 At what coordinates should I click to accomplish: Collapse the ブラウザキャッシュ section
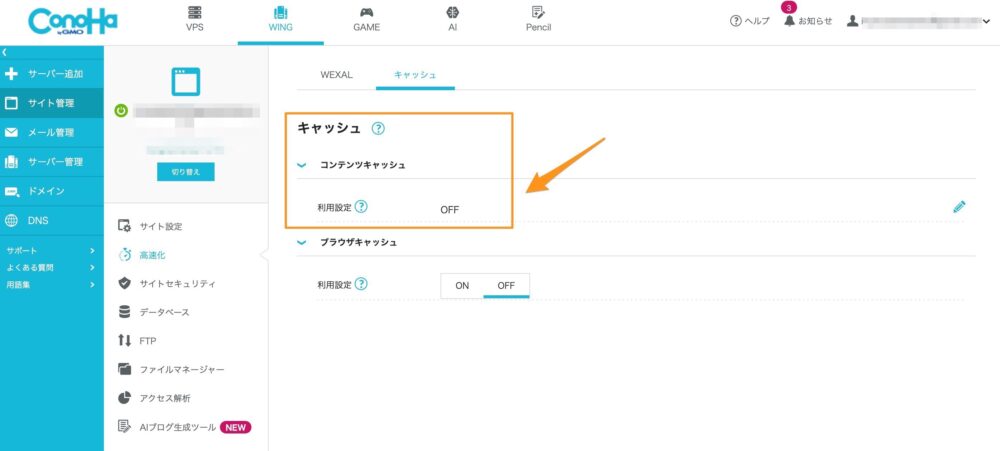point(302,242)
